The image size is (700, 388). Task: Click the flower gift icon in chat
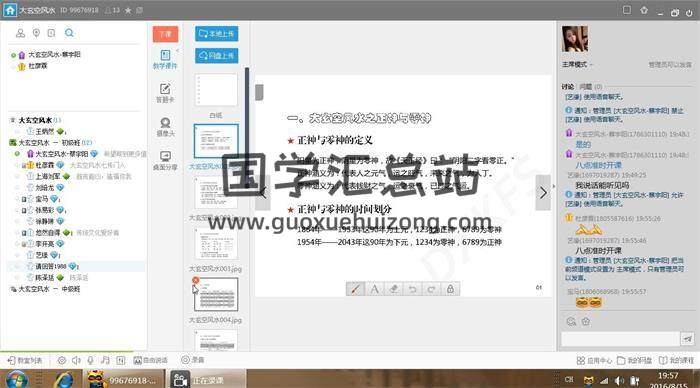point(586,321)
